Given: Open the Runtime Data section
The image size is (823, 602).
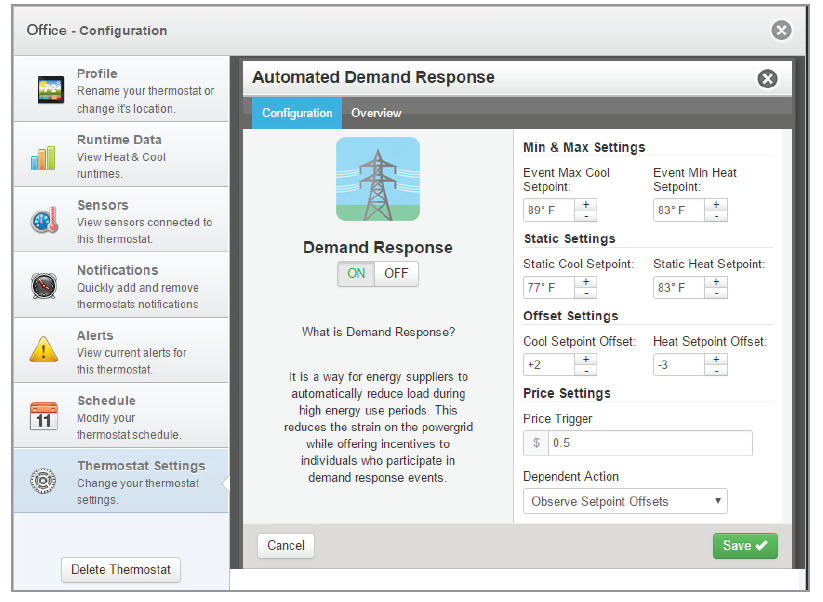Looking at the screenshot, I should pyautogui.click(x=121, y=155).
